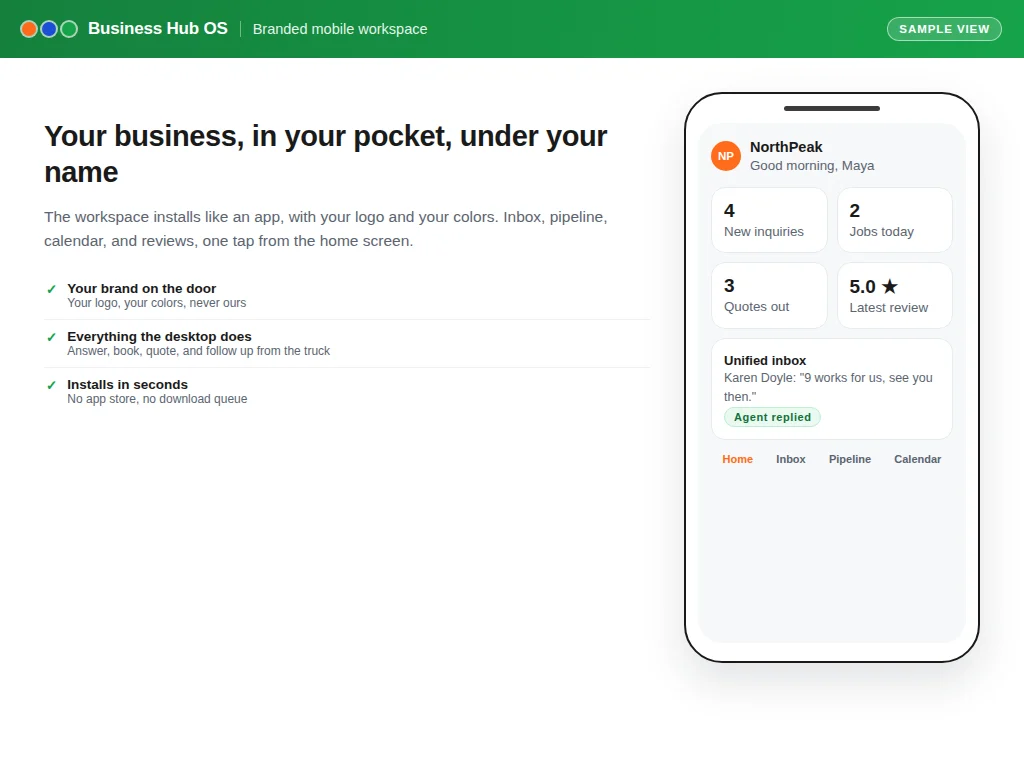Open the Quotes out card
The image size is (1024, 768).
[769, 295]
